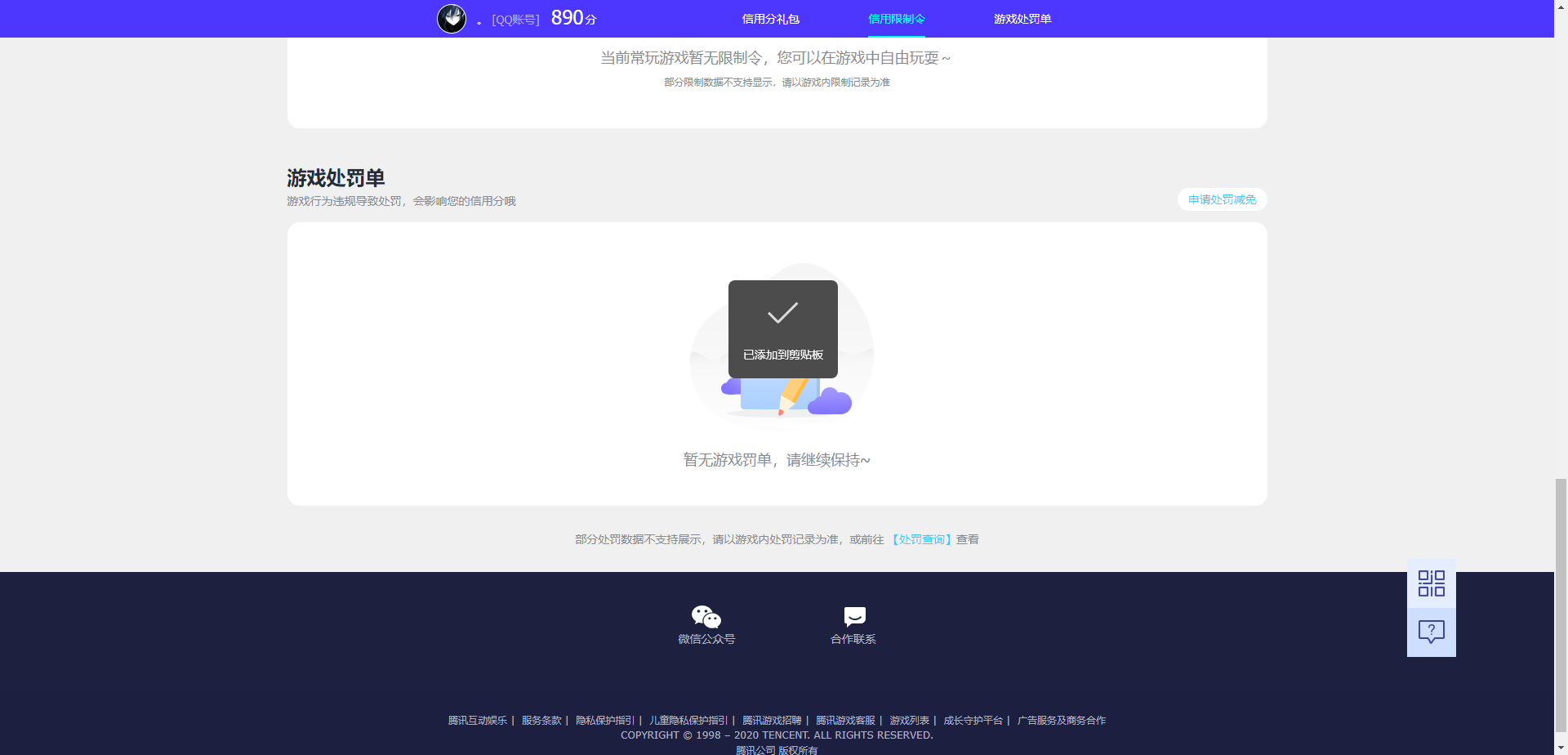Open 腾讯游戏客服 footer link

point(845,720)
